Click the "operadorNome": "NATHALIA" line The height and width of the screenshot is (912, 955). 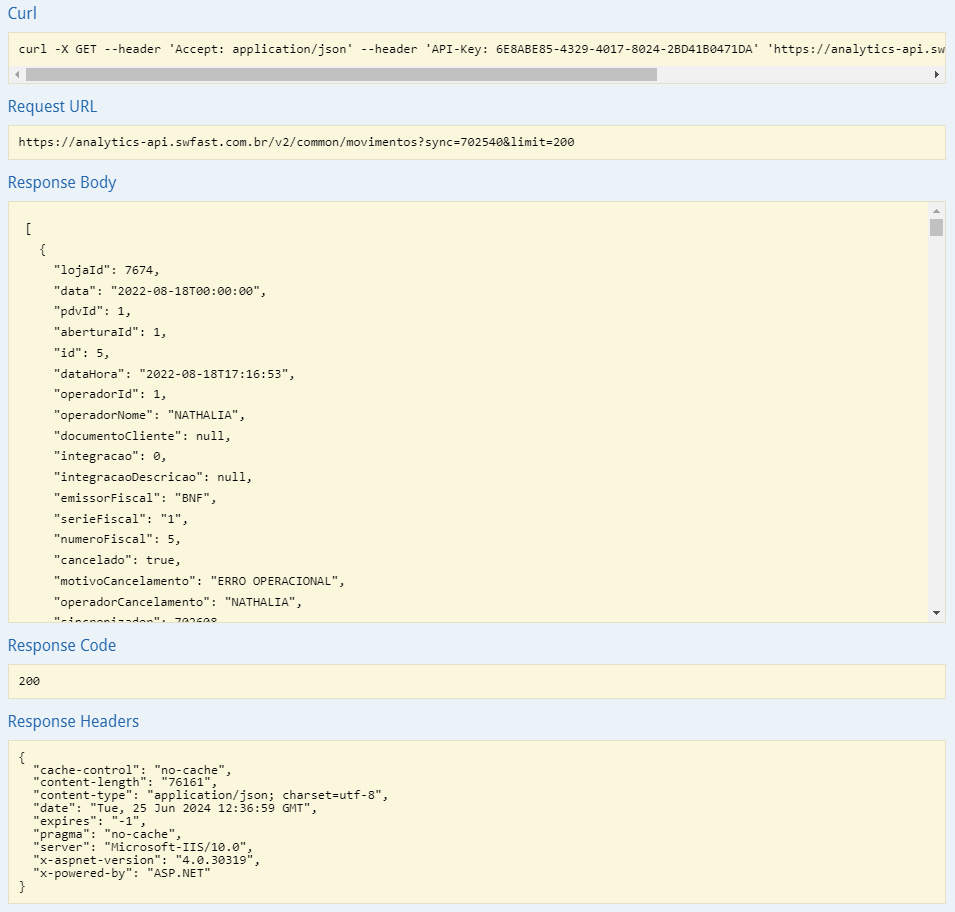pyautogui.click(x=149, y=414)
